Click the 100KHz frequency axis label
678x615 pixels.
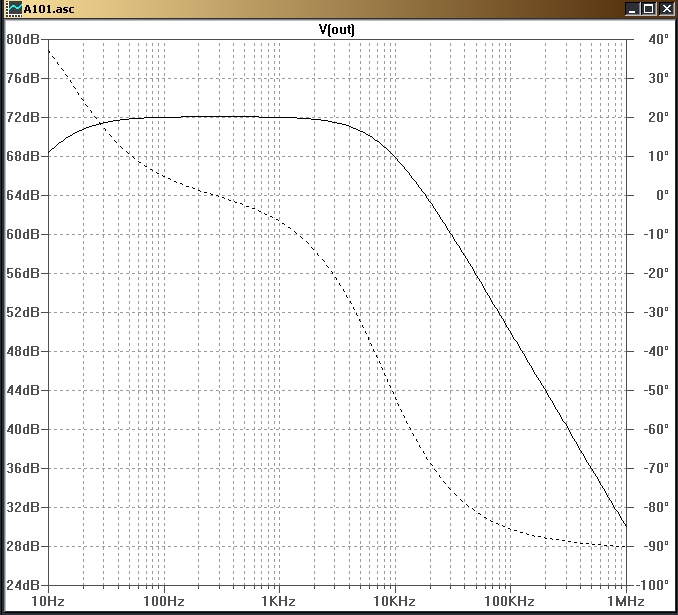click(x=509, y=601)
